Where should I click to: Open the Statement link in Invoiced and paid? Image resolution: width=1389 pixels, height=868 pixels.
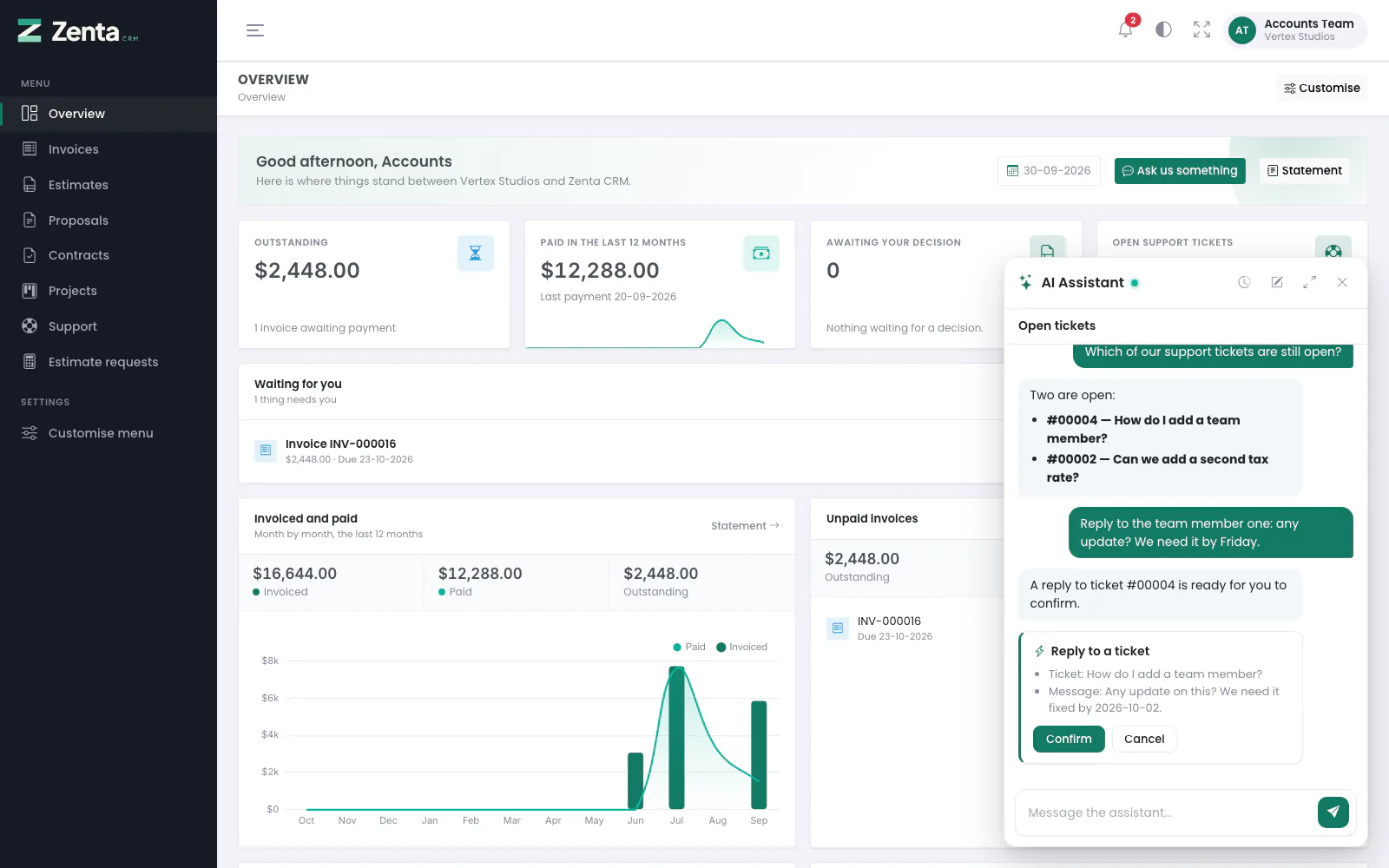click(x=745, y=526)
